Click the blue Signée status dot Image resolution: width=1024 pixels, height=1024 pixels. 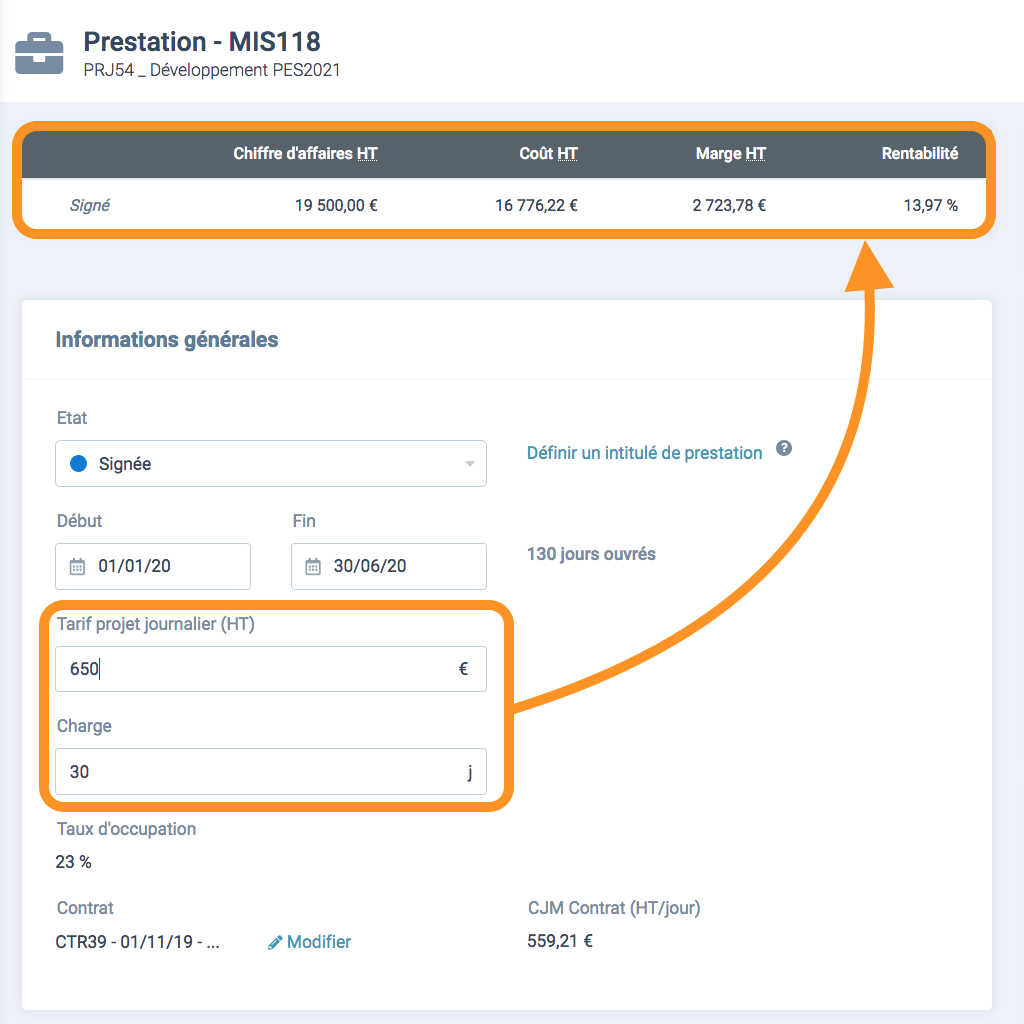[x=78, y=464]
